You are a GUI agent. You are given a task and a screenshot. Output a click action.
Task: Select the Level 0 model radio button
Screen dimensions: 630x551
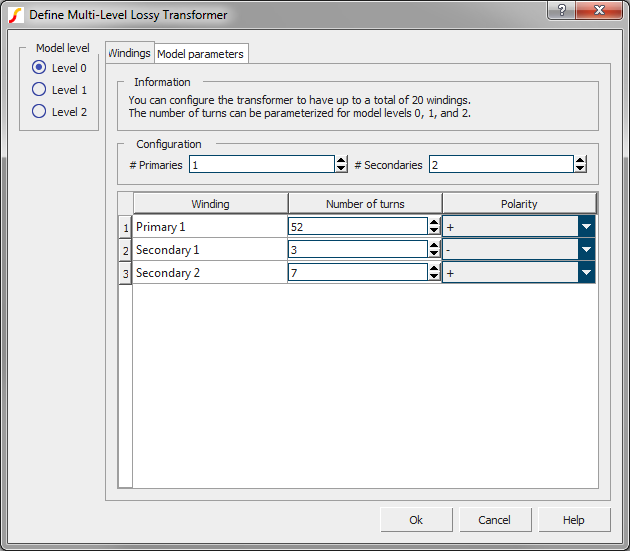pos(39,68)
